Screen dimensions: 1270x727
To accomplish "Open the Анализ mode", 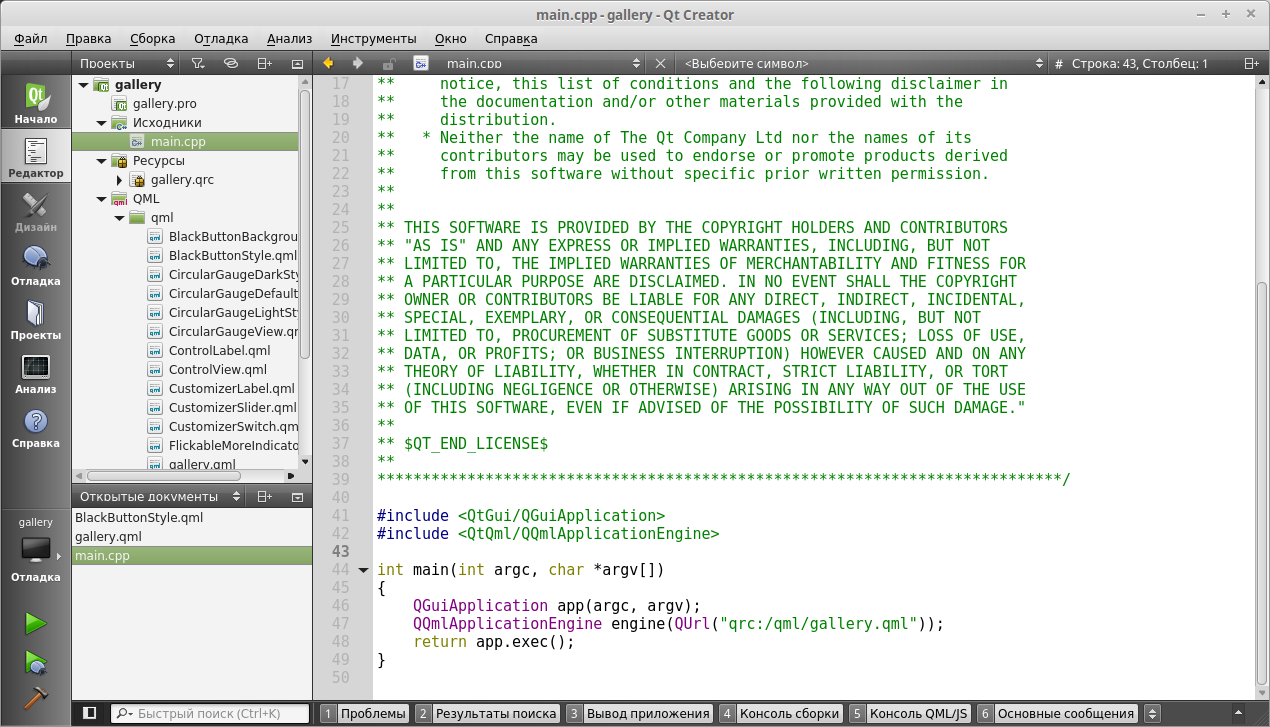I will pyautogui.click(x=35, y=374).
